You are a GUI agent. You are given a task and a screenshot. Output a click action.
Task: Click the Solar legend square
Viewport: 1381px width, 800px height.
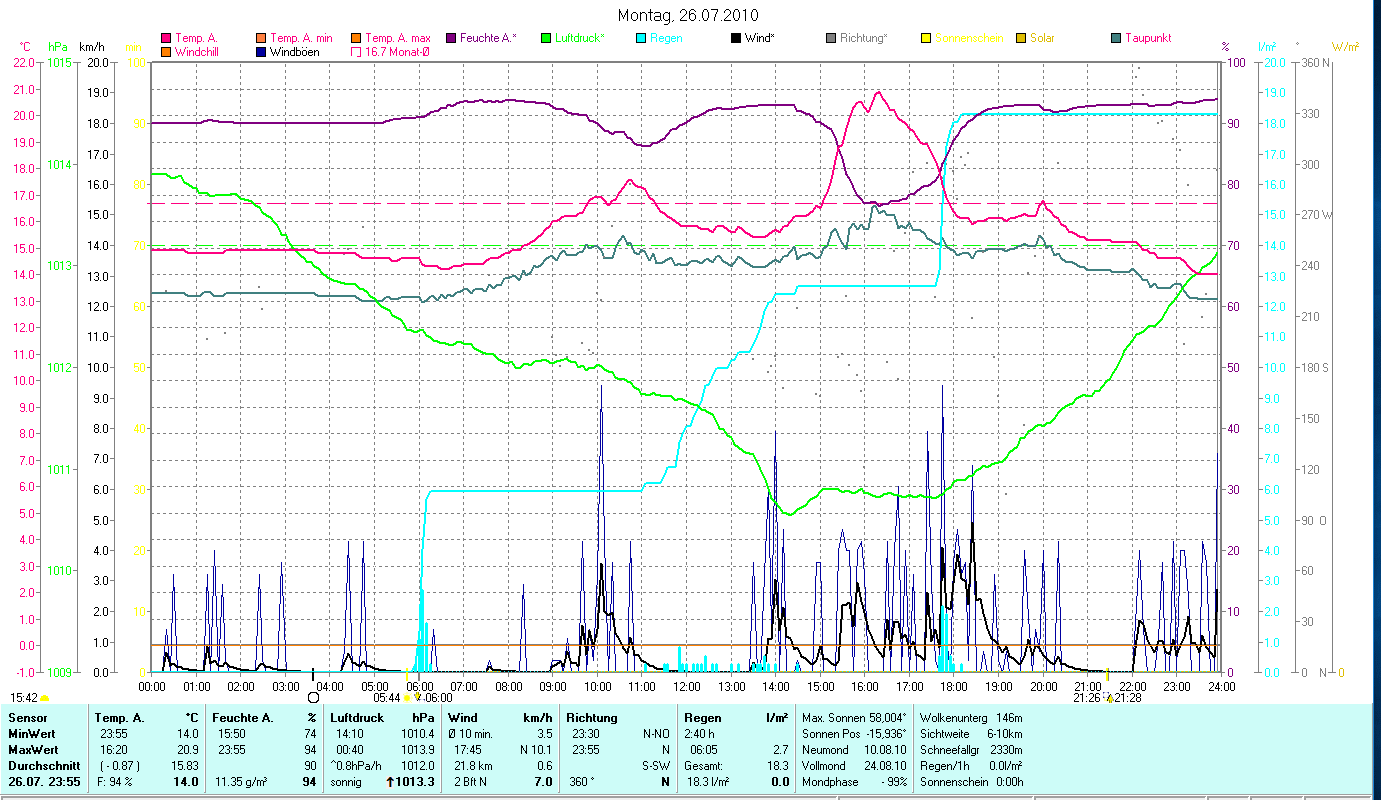coord(1020,38)
